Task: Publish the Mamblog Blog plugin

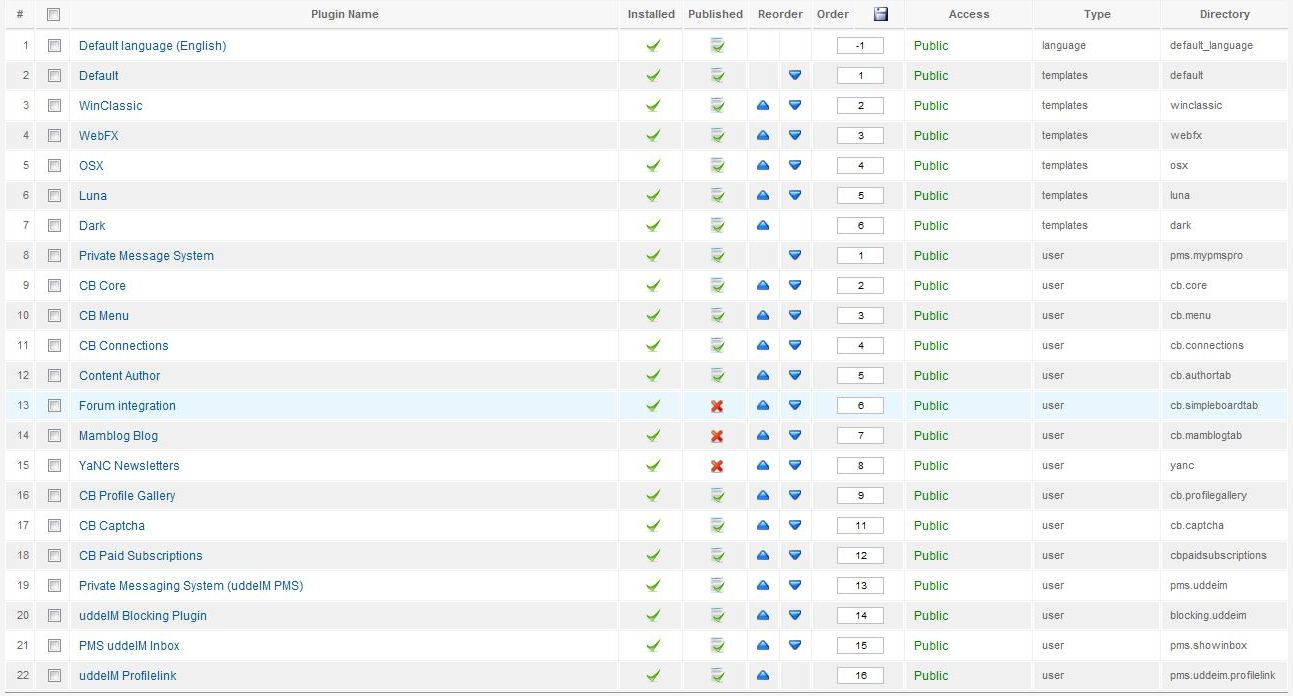Action: click(717, 436)
